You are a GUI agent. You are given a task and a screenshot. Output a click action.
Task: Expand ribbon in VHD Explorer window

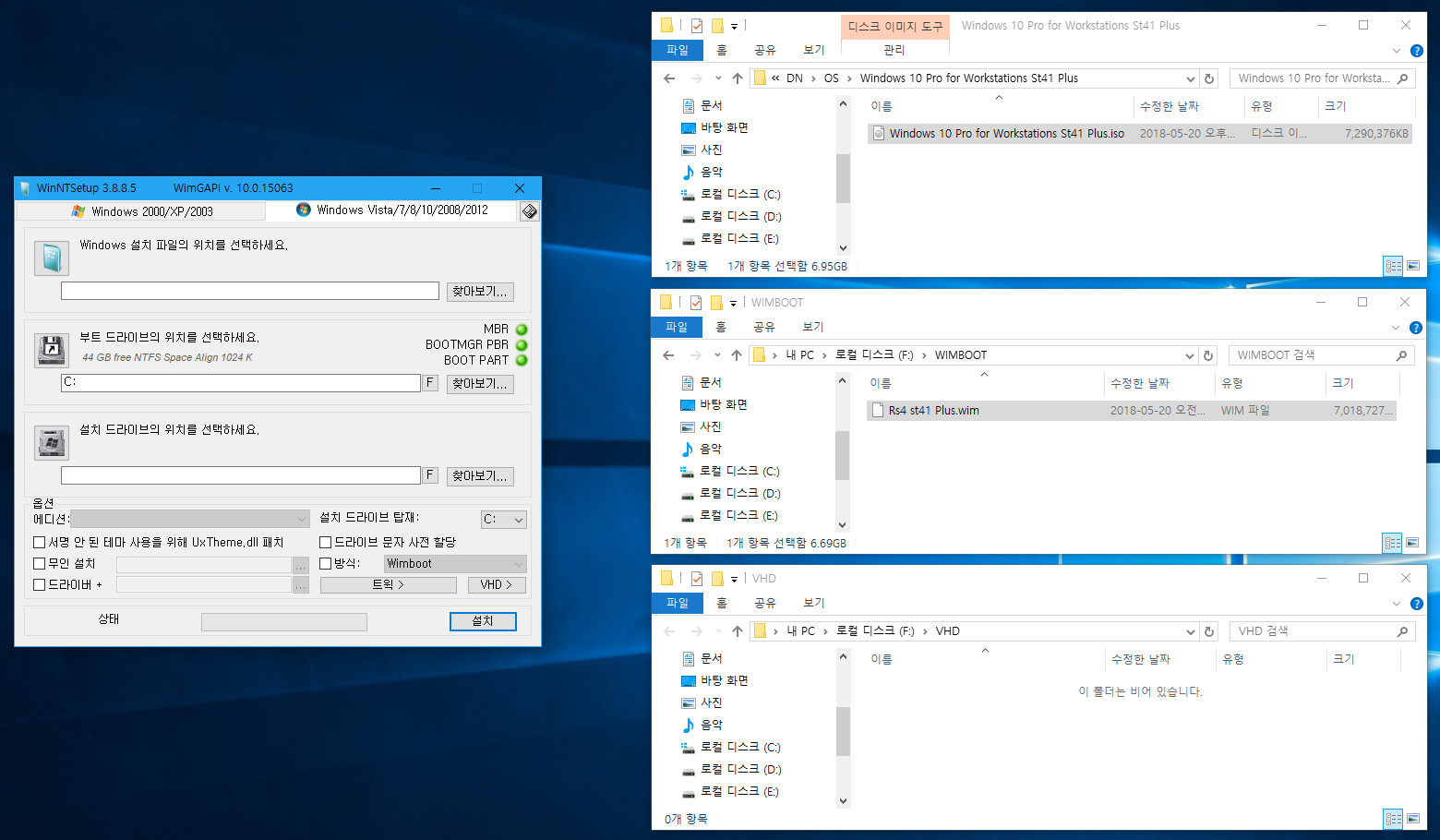(x=1397, y=604)
